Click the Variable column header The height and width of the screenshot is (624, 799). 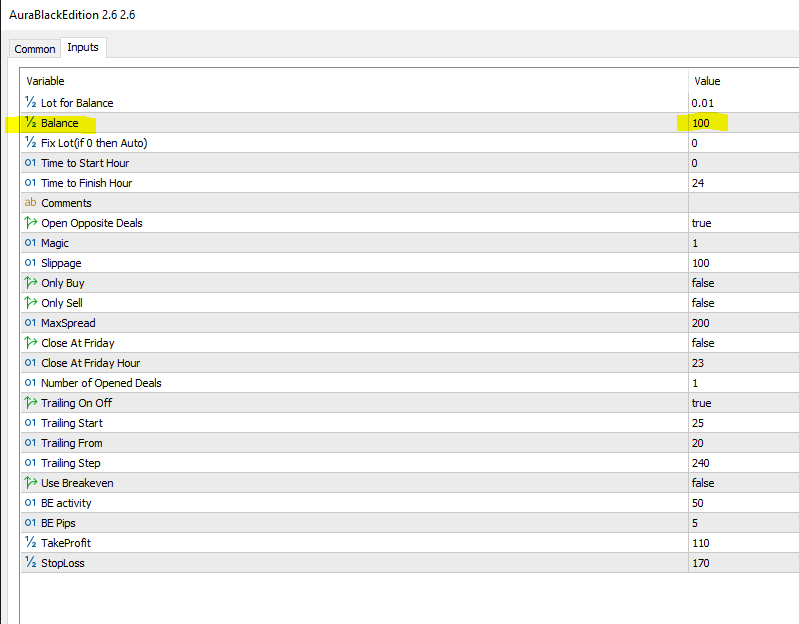[46, 81]
